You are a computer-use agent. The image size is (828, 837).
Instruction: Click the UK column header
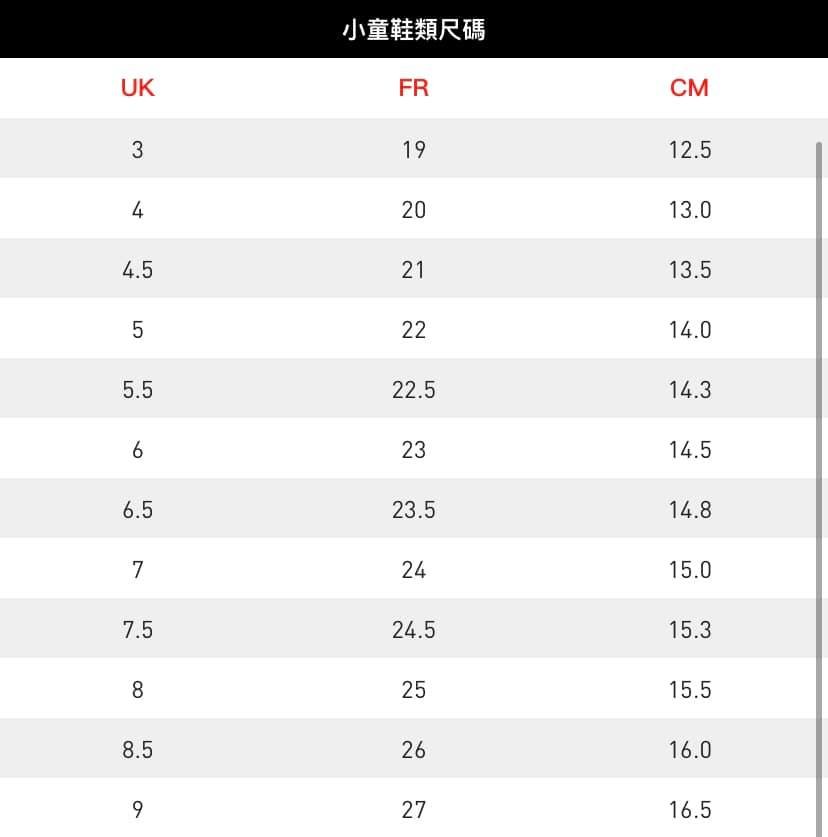138,88
